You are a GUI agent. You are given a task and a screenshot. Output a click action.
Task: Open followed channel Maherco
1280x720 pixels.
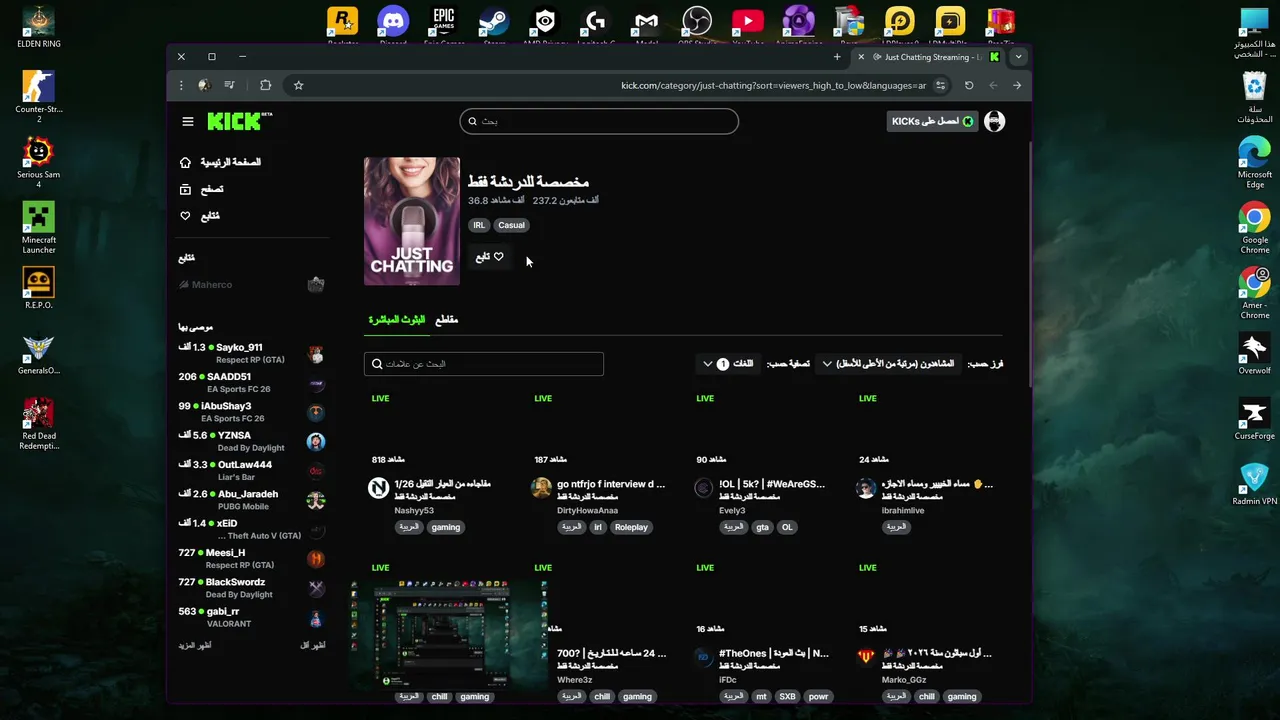(x=252, y=285)
